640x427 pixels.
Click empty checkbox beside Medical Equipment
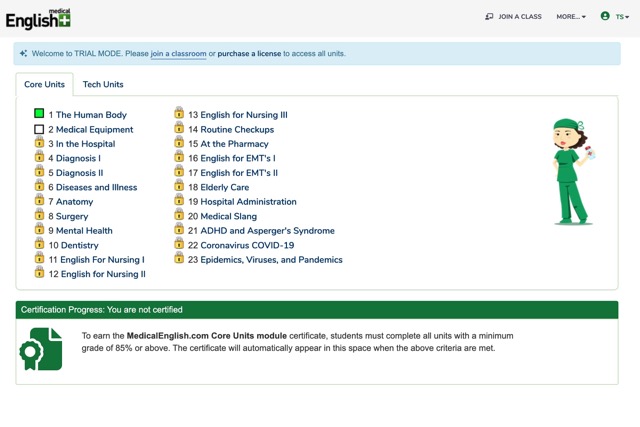click(39, 129)
